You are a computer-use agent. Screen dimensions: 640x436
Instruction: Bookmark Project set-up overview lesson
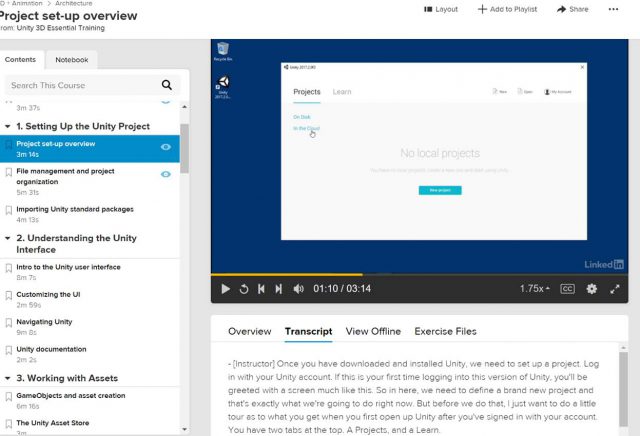[x=8, y=145]
